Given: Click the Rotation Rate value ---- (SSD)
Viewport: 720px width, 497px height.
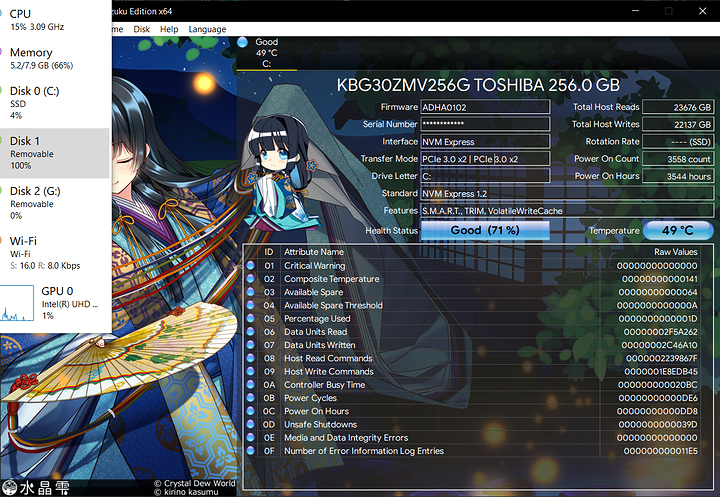Looking at the screenshot, I should 678,141.
